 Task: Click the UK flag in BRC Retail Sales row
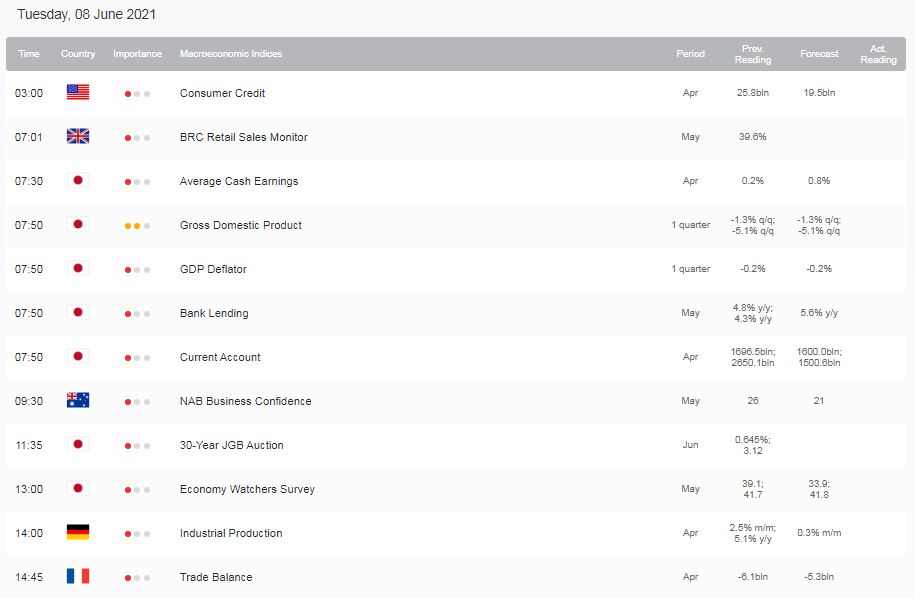78,136
